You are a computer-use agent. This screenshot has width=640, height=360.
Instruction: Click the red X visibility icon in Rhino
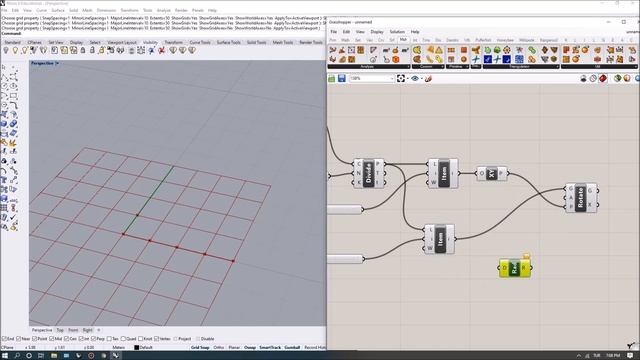coord(161,50)
